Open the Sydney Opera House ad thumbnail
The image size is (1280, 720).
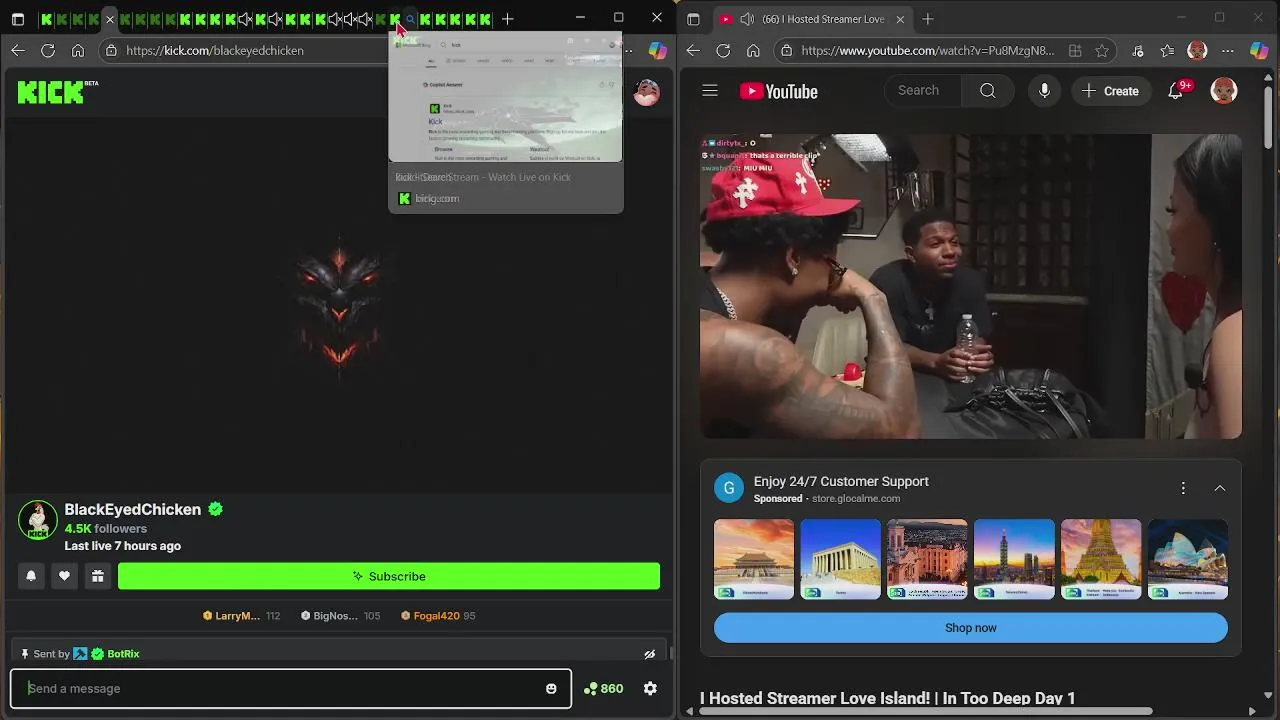pos(1188,559)
